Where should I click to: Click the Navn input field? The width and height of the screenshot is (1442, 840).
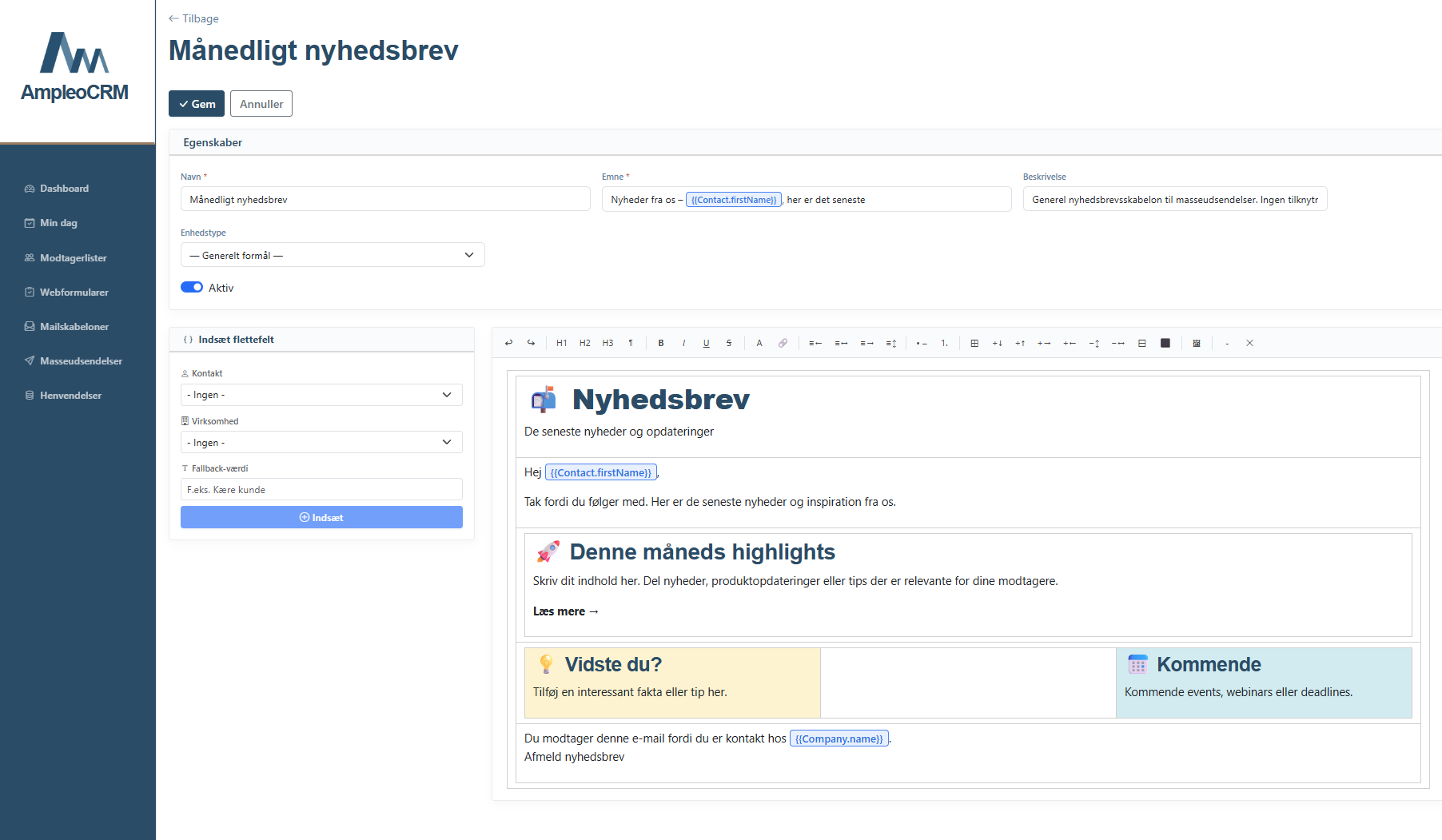pos(385,199)
